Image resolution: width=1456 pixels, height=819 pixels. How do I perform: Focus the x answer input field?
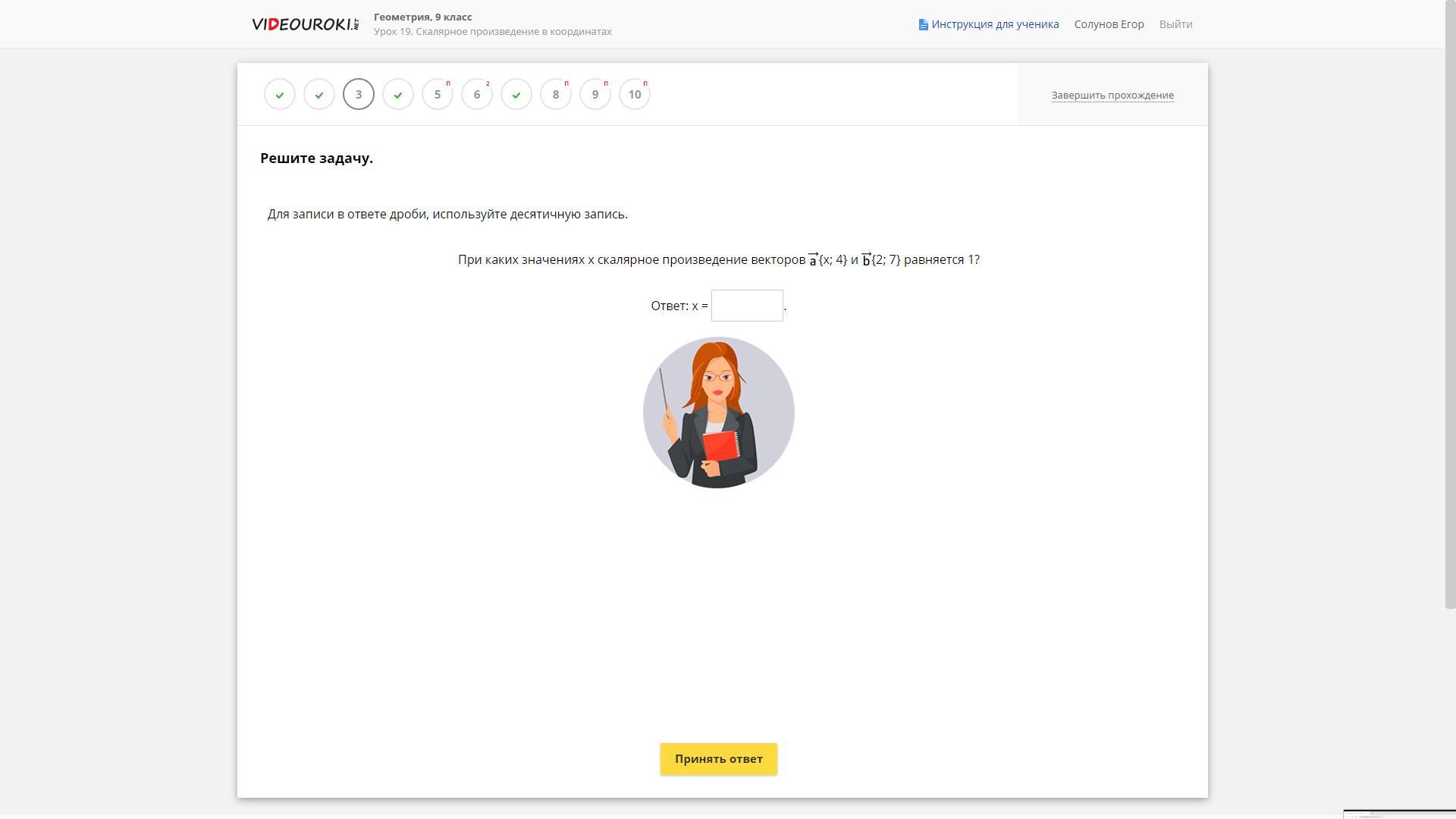(x=747, y=306)
